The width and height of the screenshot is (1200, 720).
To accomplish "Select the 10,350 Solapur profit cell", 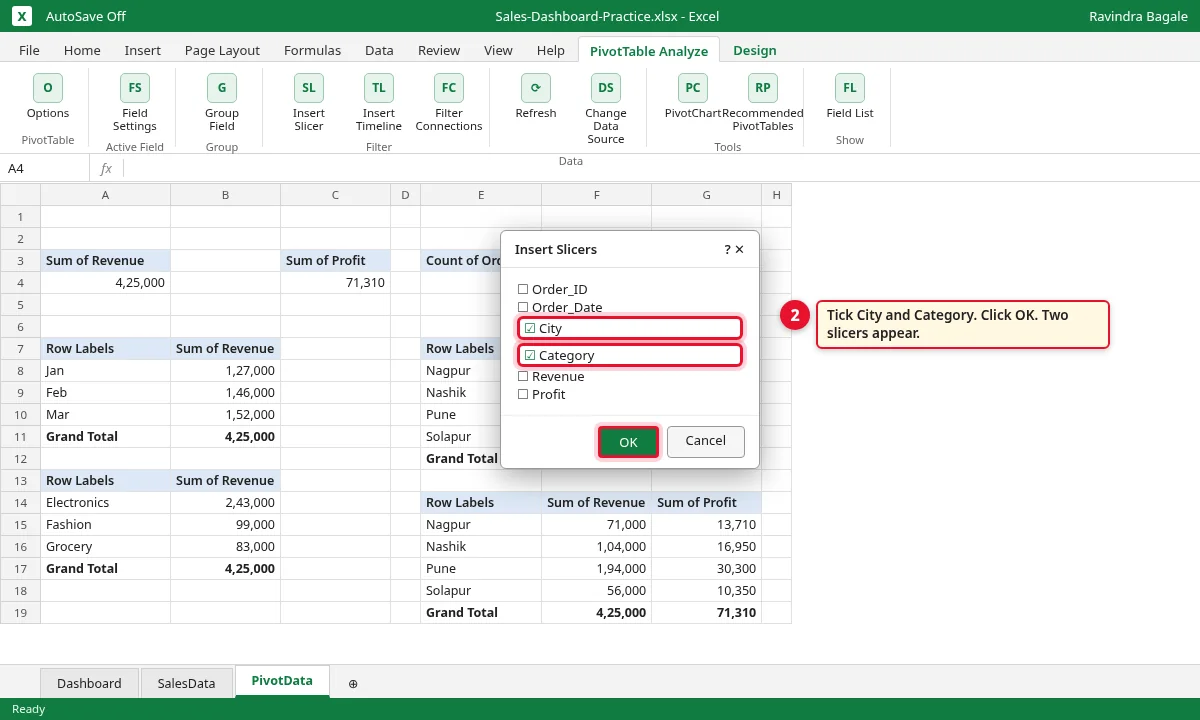I will tap(706, 590).
